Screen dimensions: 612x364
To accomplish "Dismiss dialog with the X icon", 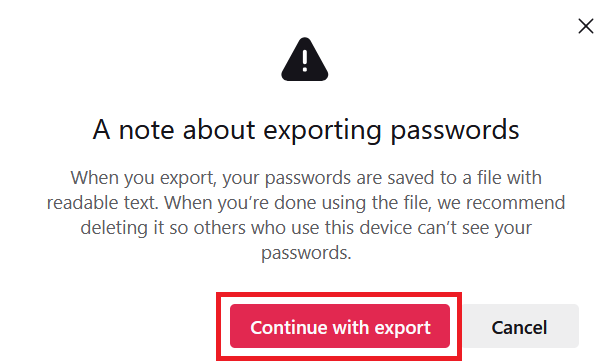I will [585, 26].
